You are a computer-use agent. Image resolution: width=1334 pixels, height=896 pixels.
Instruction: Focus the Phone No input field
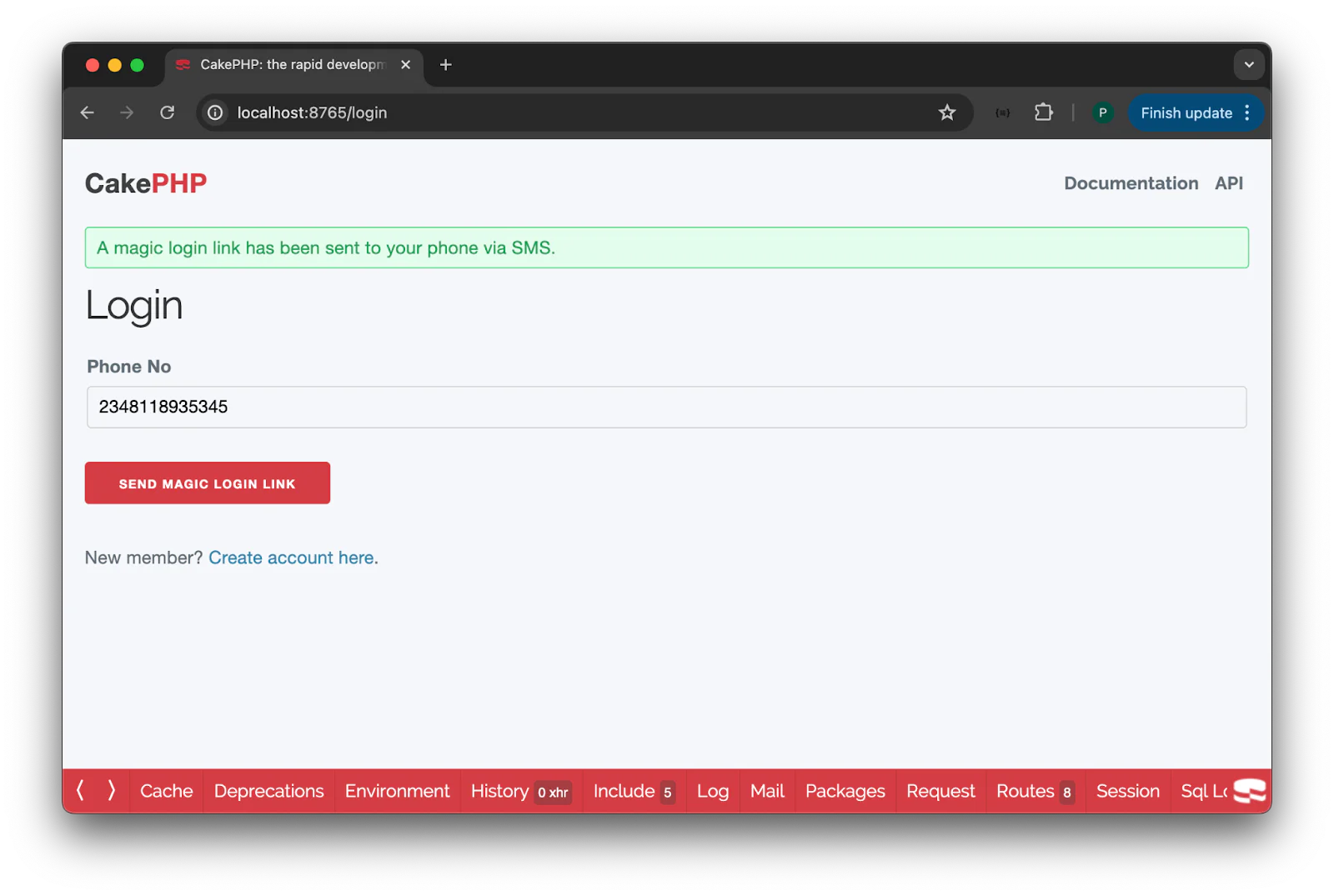pyautogui.click(x=666, y=407)
